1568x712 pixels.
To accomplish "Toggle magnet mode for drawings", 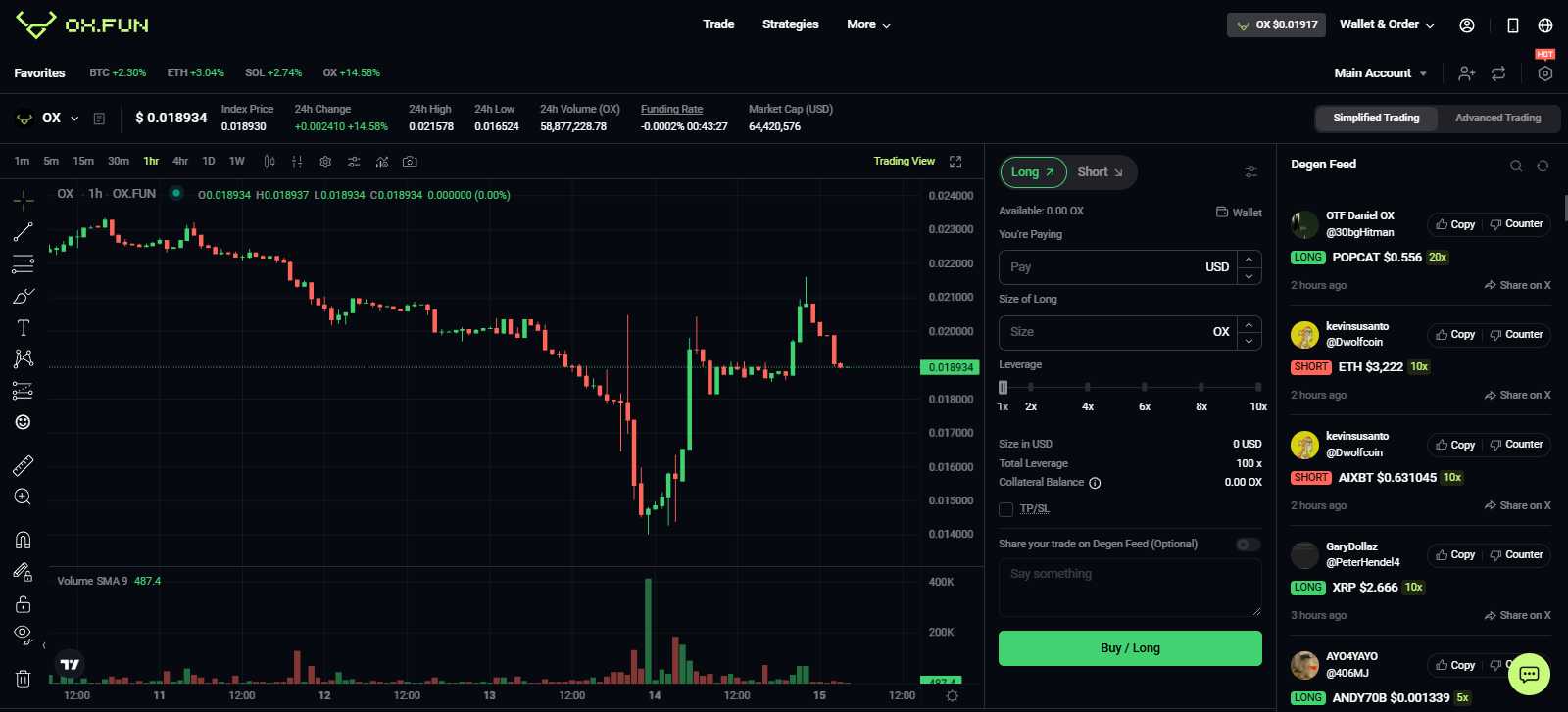I will click(x=24, y=540).
